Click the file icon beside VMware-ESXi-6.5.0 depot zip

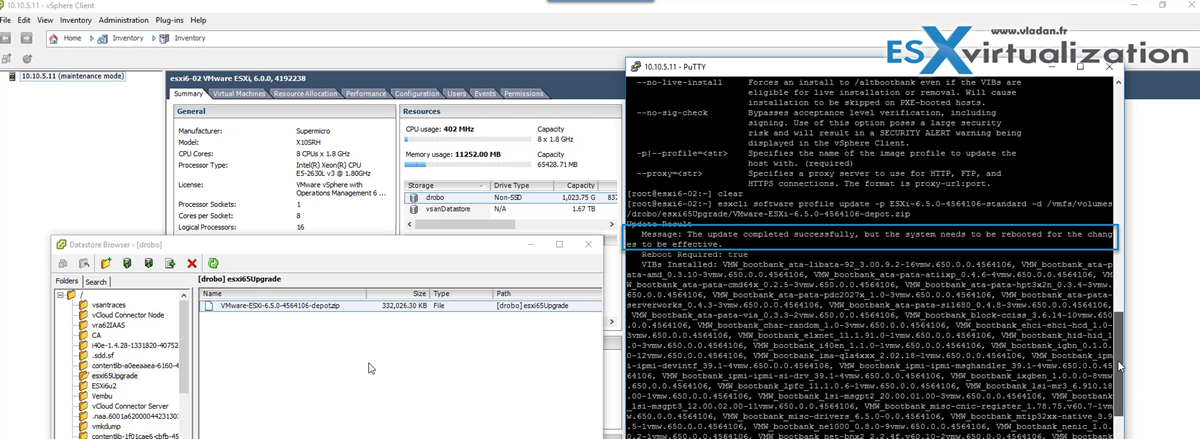coord(210,306)
